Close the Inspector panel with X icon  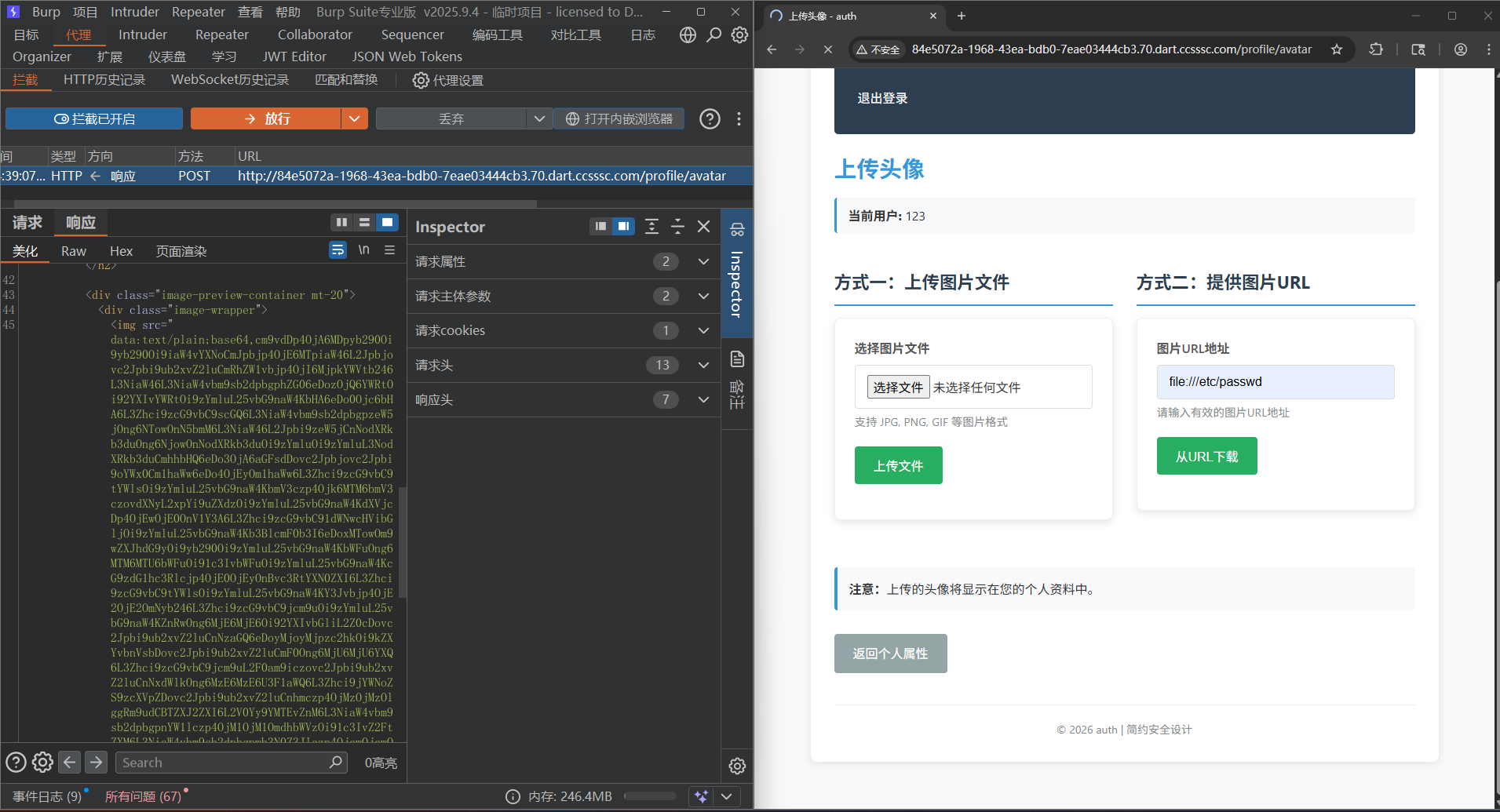pos(704,227)
